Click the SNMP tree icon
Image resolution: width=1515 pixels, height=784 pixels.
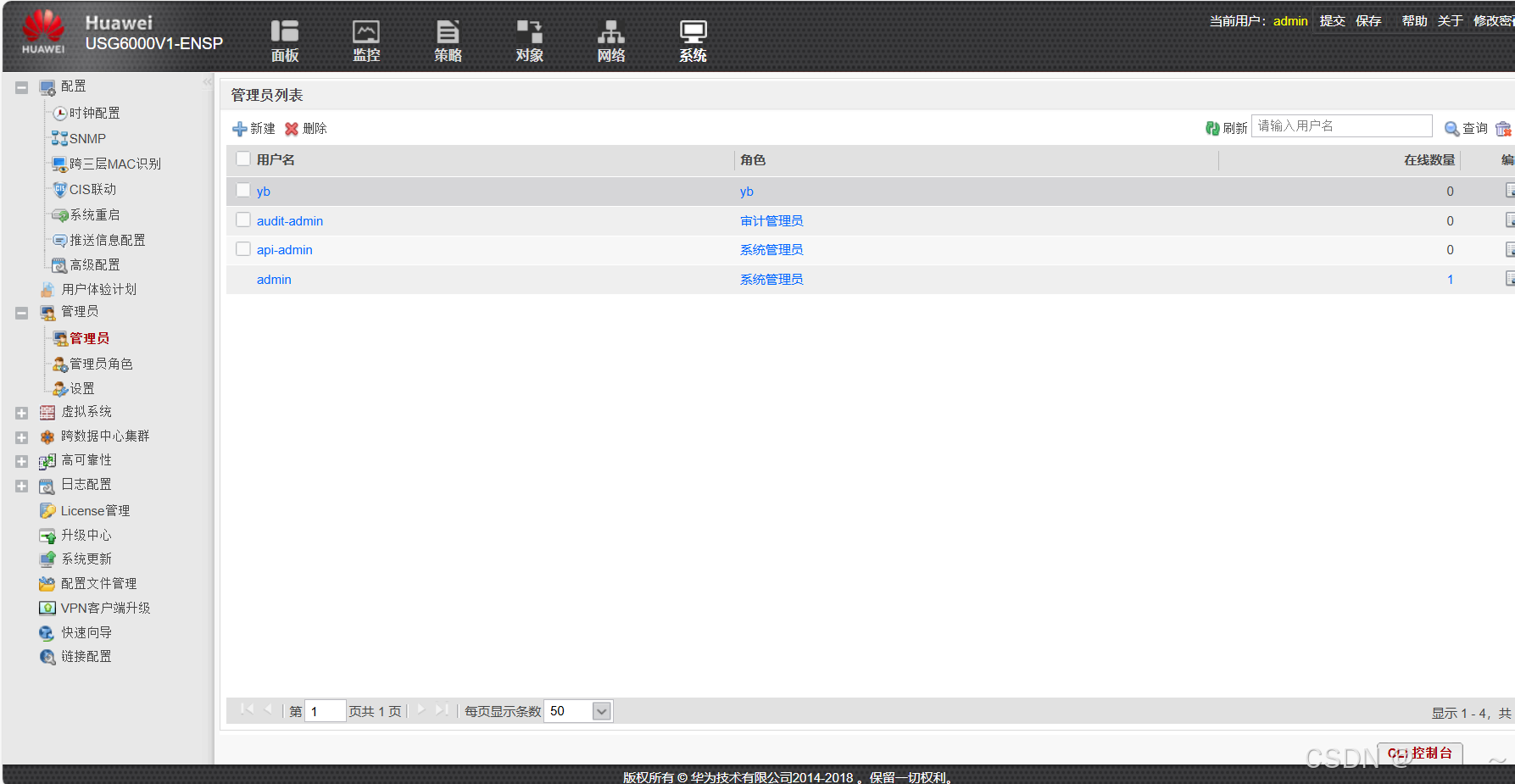[x=59, y=138]
